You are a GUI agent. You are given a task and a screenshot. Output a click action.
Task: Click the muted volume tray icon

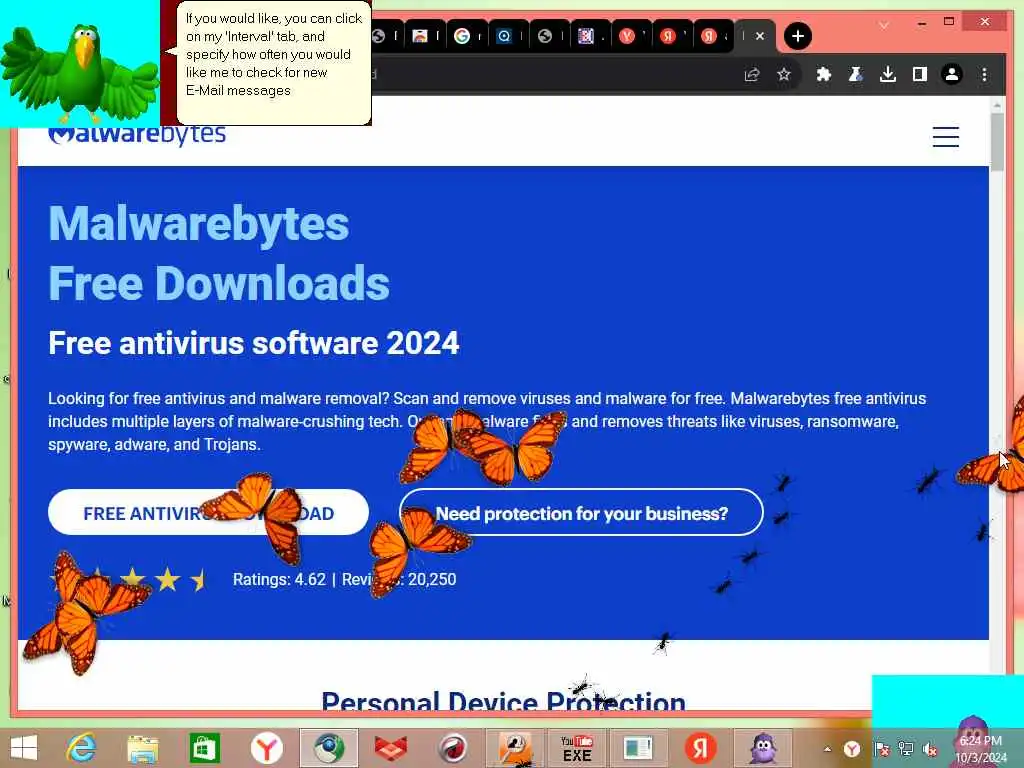(x=929, y=749)
